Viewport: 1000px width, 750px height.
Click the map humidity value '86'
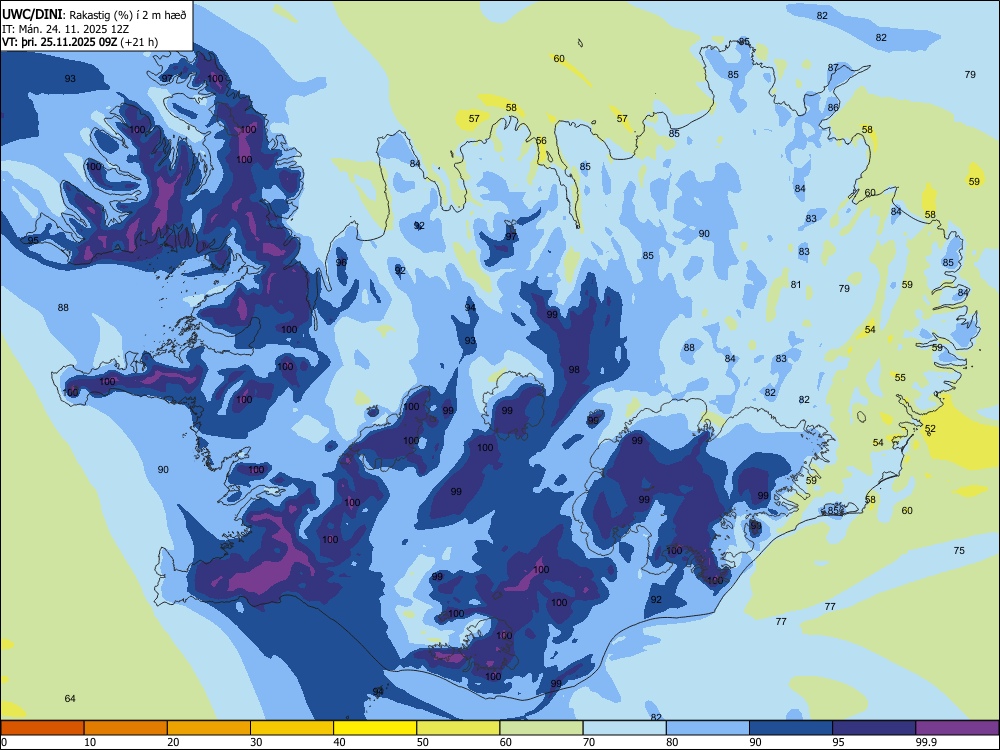pyautogui.click(x=834, y=107)
